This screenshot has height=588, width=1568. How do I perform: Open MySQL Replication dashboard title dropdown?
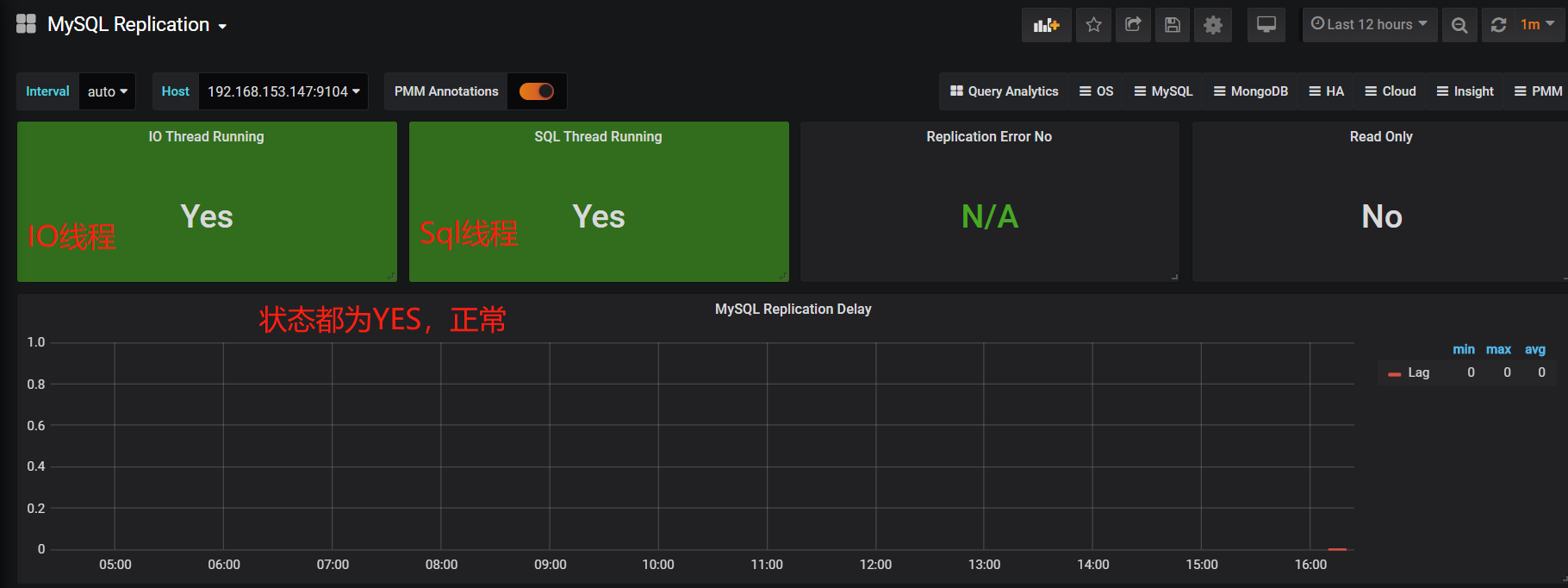tap(138, 24)
